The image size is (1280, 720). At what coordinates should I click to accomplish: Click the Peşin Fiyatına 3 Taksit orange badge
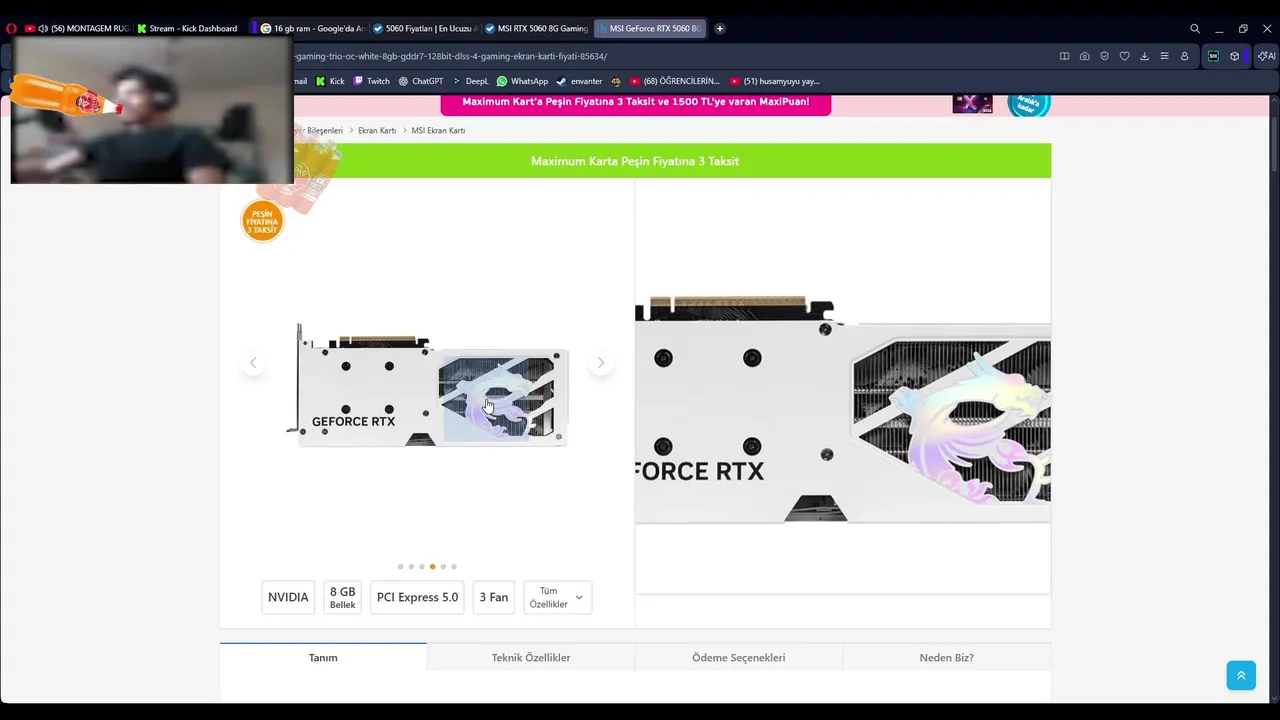tap(263, 222)
